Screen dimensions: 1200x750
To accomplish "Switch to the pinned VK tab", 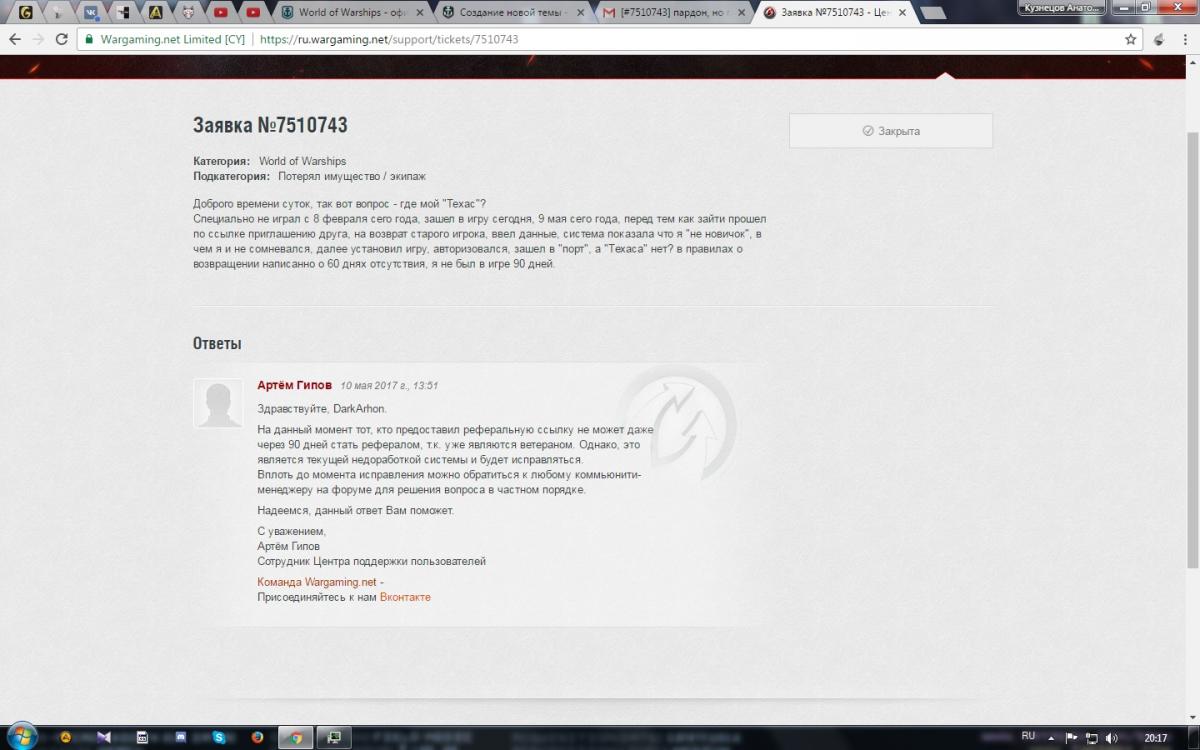I will 90,13.
